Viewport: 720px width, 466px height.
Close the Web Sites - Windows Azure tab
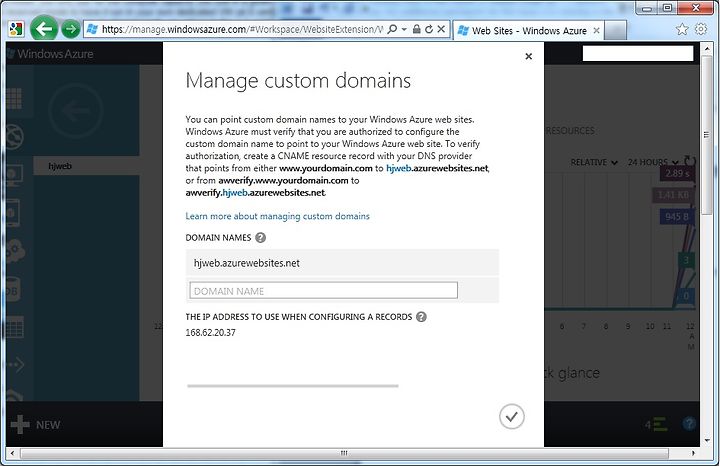pos(596,31)
